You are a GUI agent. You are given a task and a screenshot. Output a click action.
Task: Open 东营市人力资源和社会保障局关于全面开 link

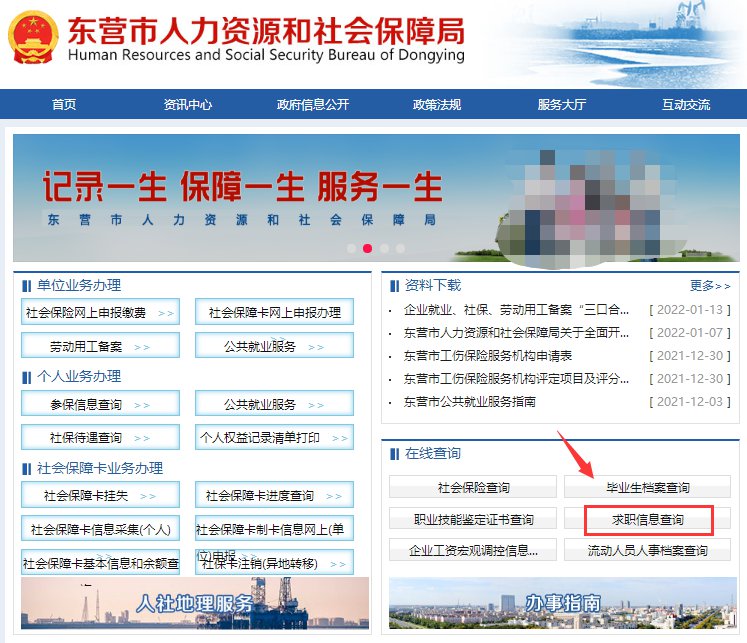pos(516,333)
